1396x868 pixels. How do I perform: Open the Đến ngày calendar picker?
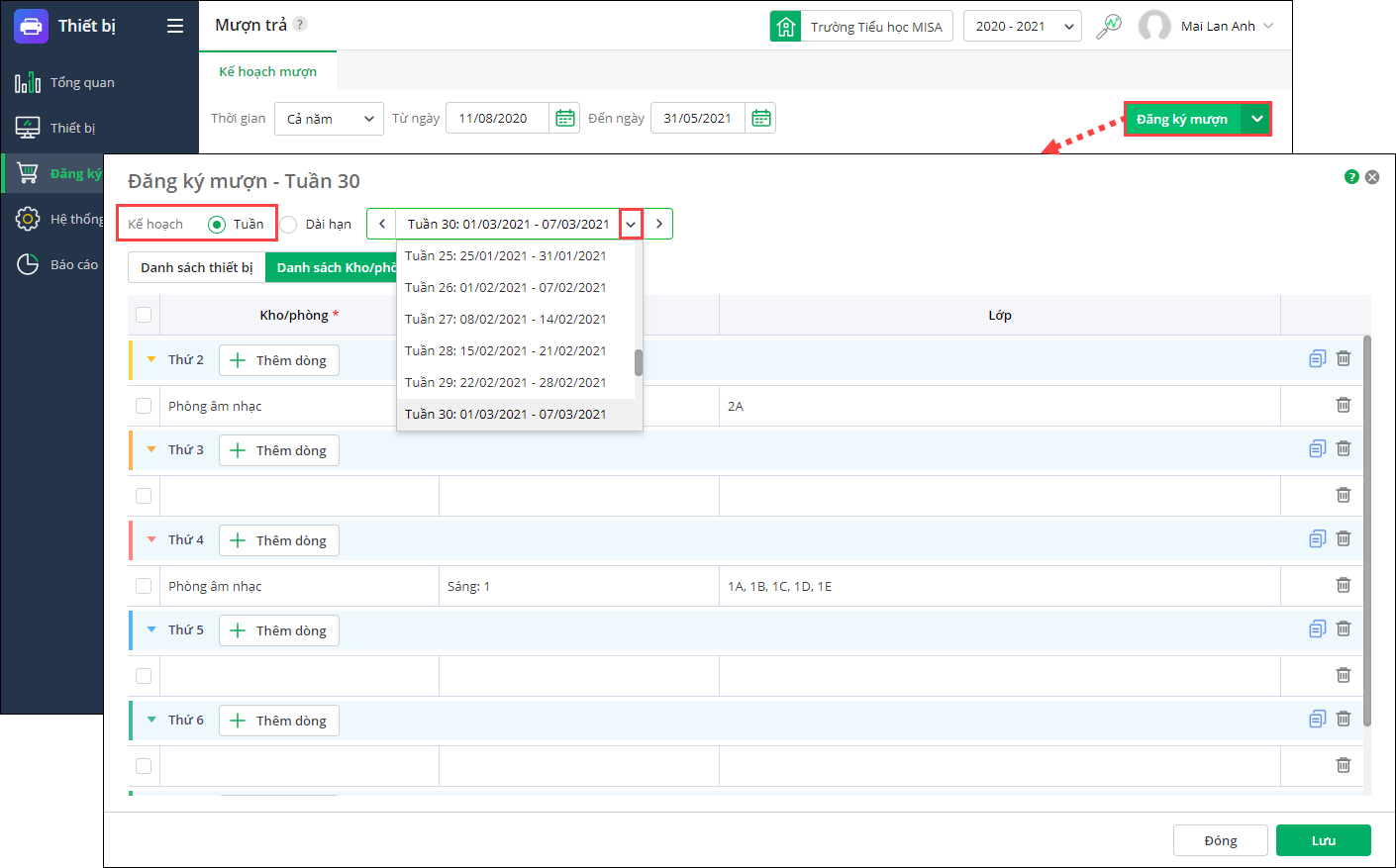(x=761, y=118)
